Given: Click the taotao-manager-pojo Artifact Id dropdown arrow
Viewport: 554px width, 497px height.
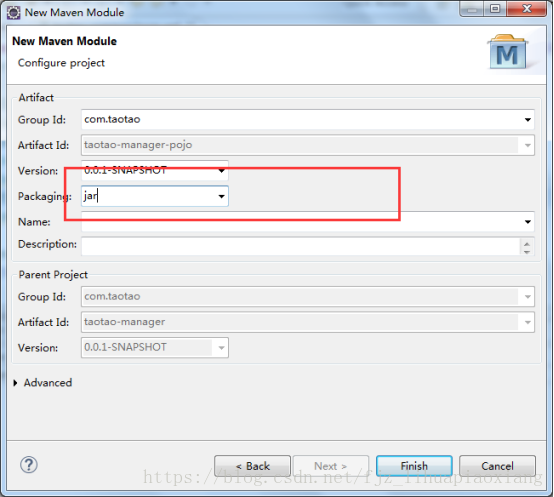Looking at the screenshot, I should (528, 145).
